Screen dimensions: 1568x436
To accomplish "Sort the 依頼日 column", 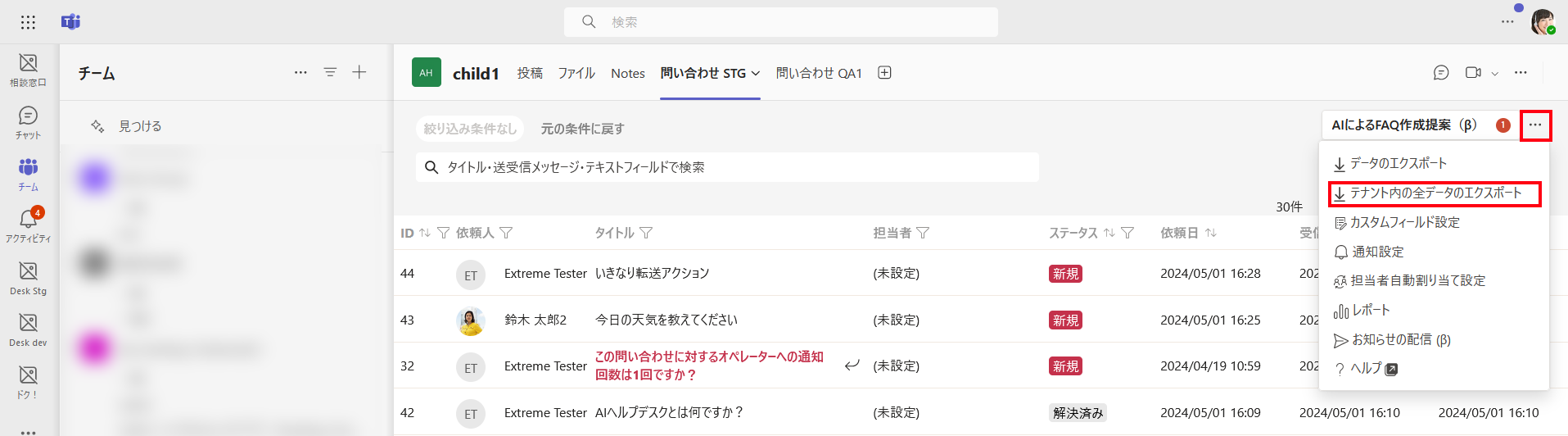I will click(1210, 234).
